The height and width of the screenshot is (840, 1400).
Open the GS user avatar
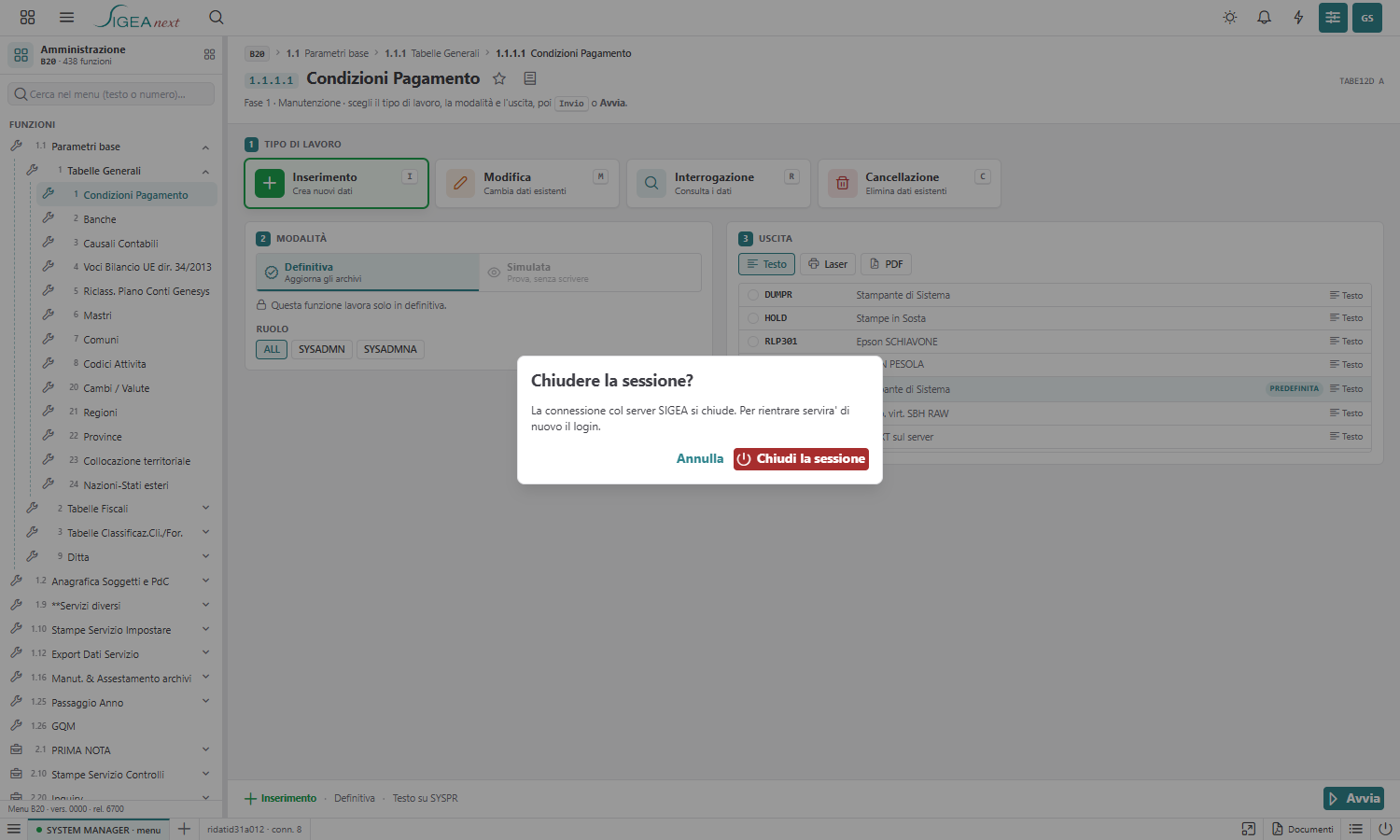[x=1367, y=18]
